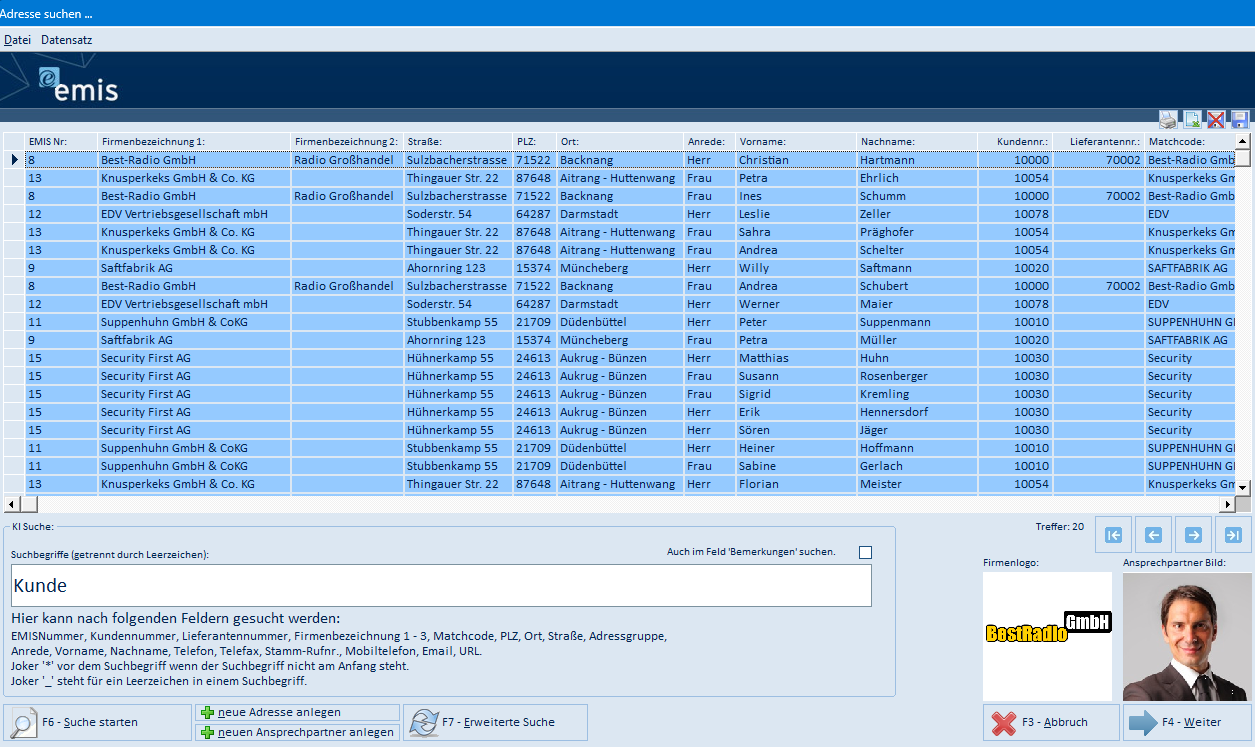Select the cell 'Schumm'
The height and width of the screenshot is (747, 1255).
(917, 196)
